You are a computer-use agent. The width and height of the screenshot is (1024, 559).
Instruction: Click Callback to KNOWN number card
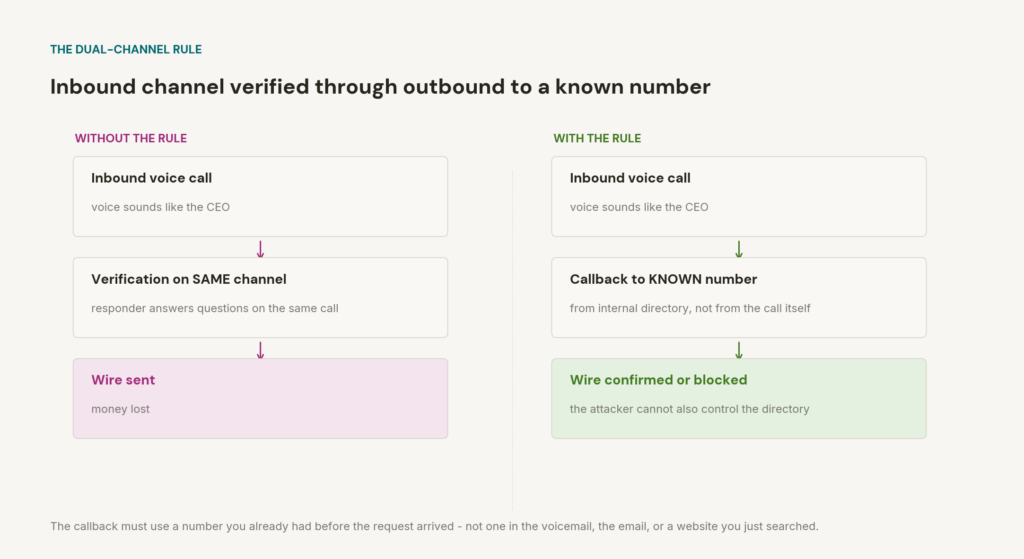[x=739, y=298]
